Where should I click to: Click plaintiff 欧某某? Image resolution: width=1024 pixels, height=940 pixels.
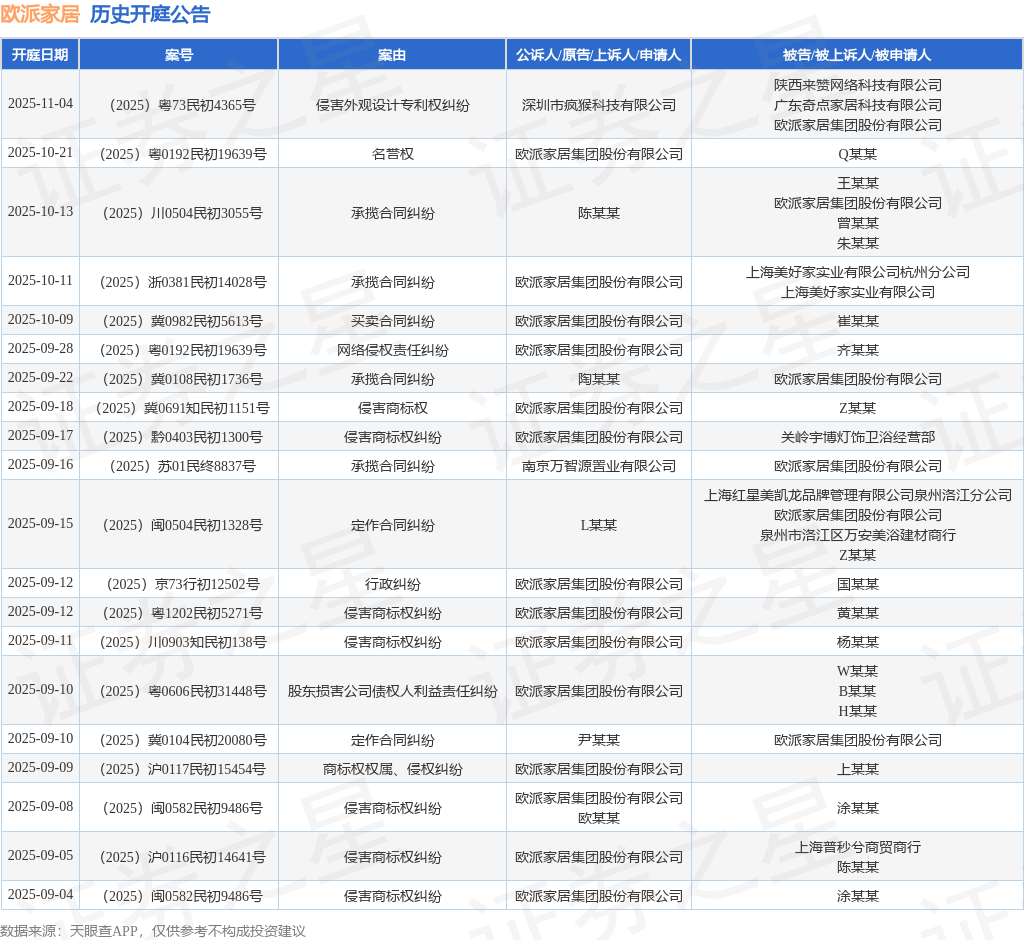pyautogui.click(x=599, y=818)
